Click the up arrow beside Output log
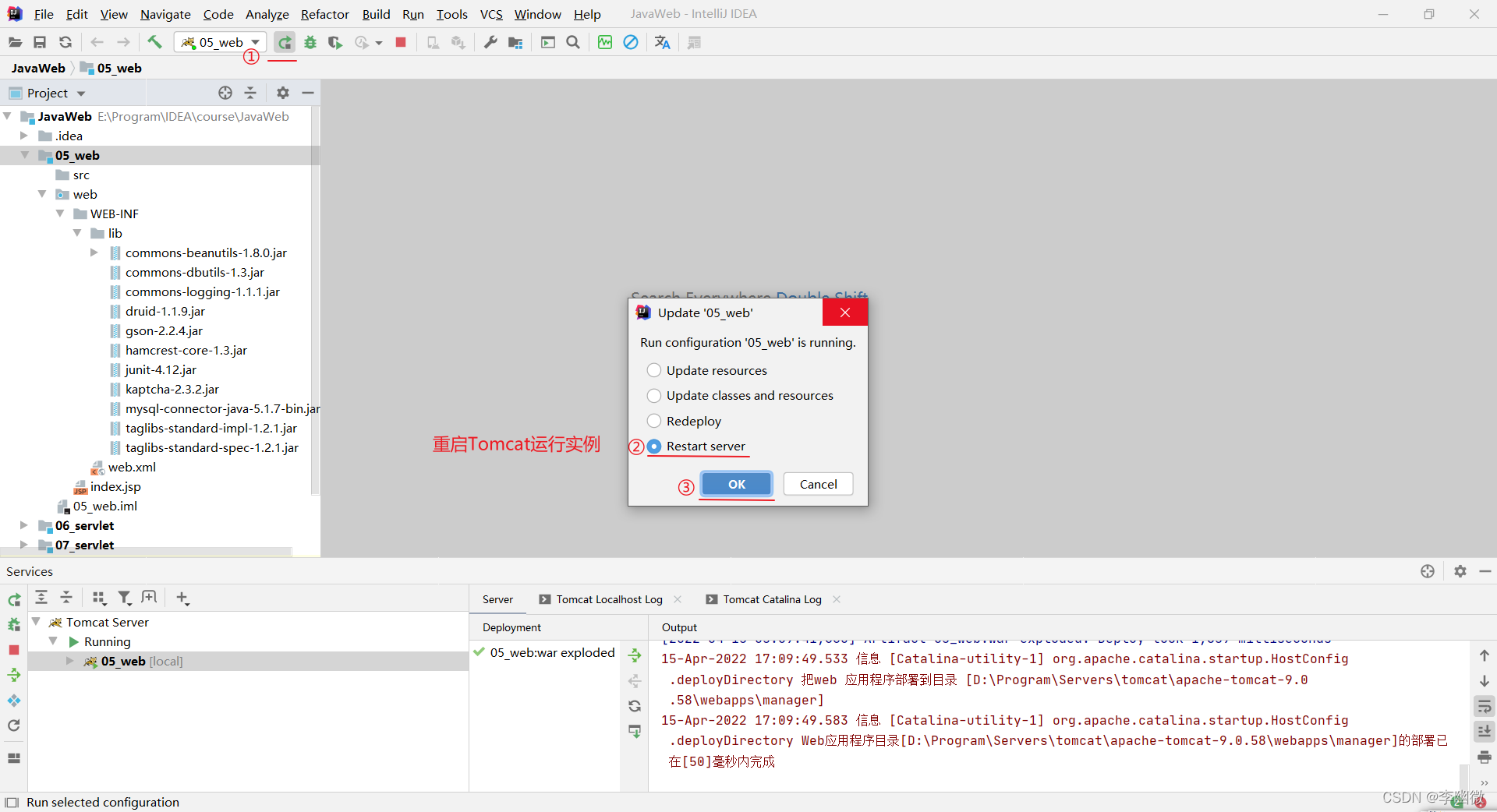The height and width of the screenshot is (812, 1497). point(1485,655)
